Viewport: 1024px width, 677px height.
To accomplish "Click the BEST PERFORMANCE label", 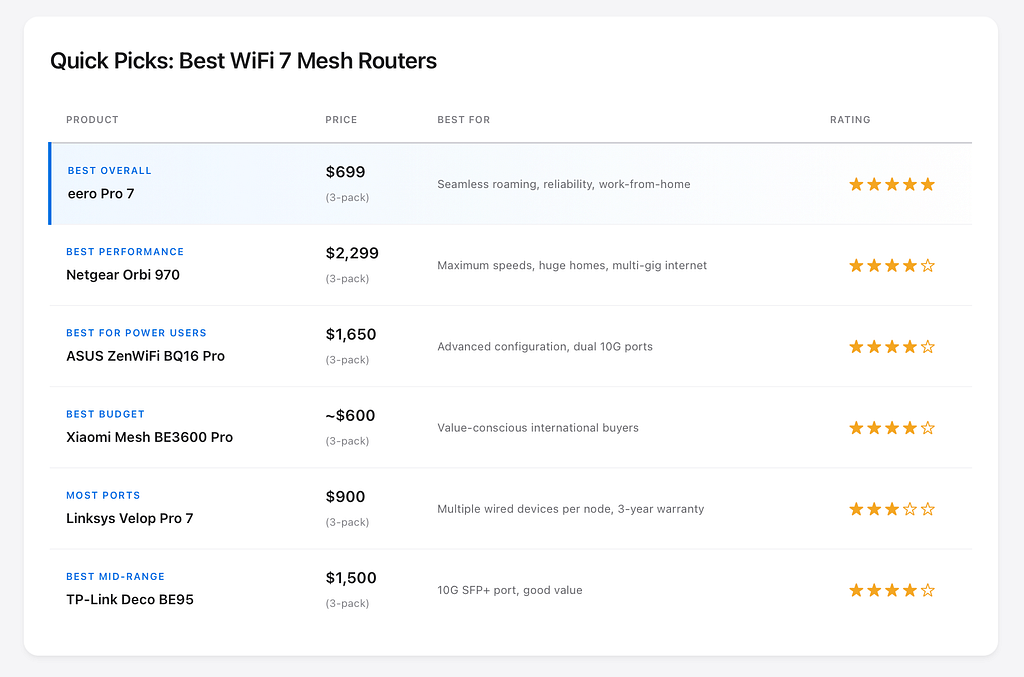I will [125, 251].
